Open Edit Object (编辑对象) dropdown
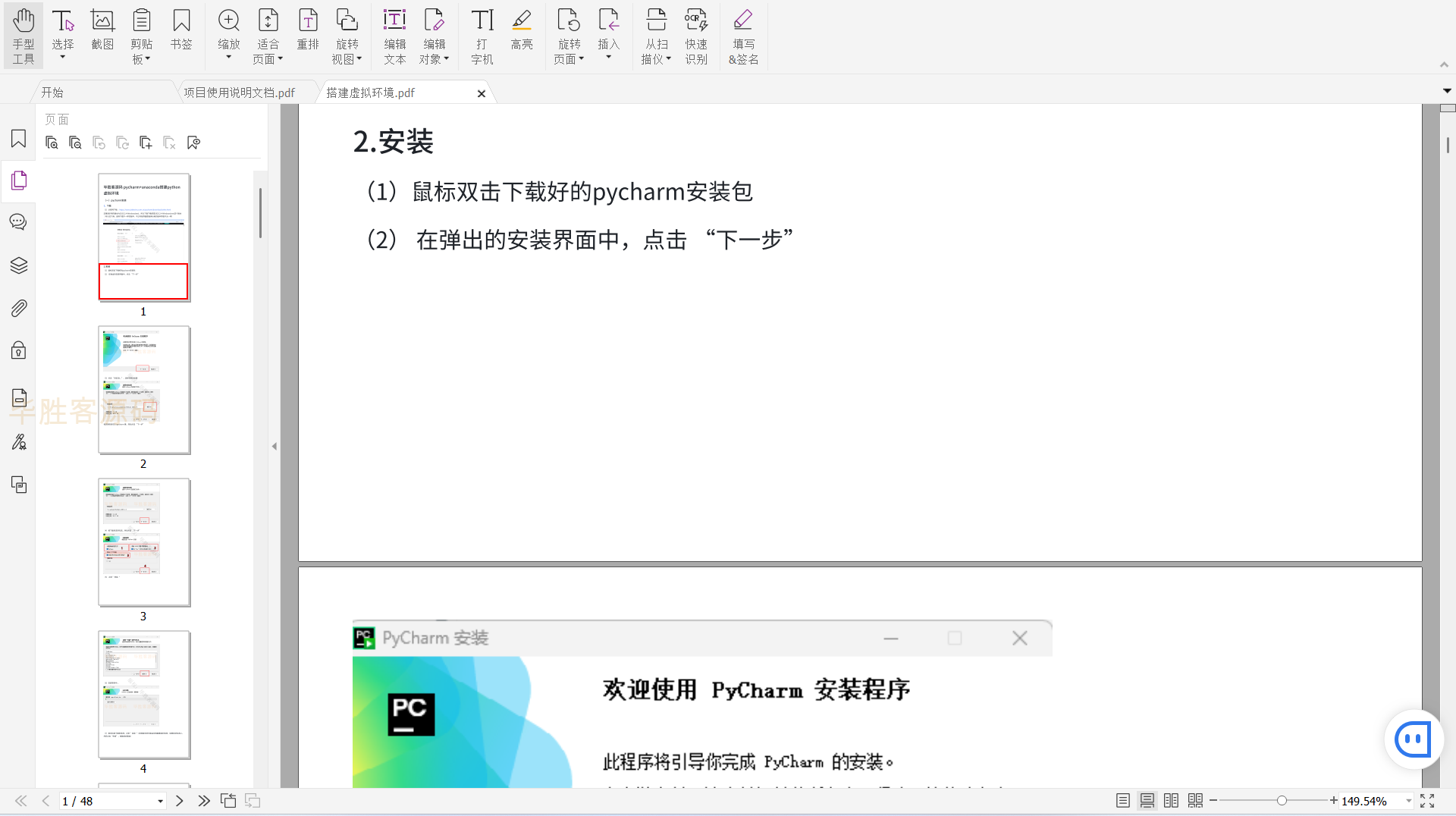Image resolution: width=1456 pixels, height=816 pixels. 435,36
